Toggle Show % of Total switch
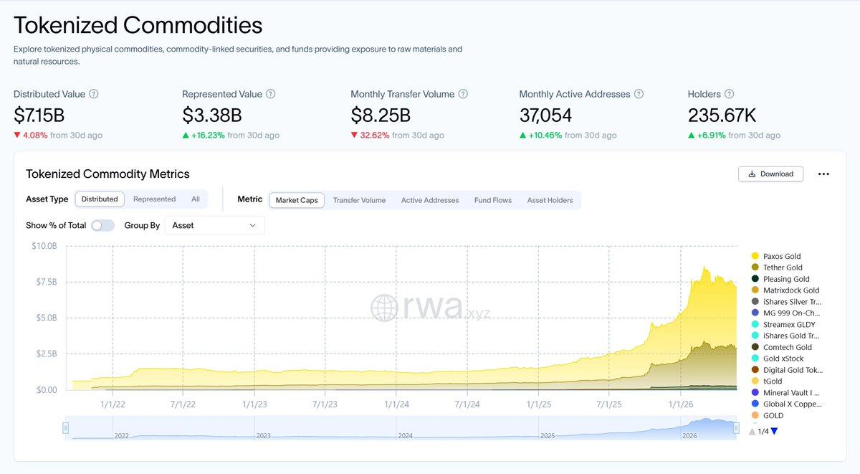The image size is (860, 474). (x=103, y=225)
